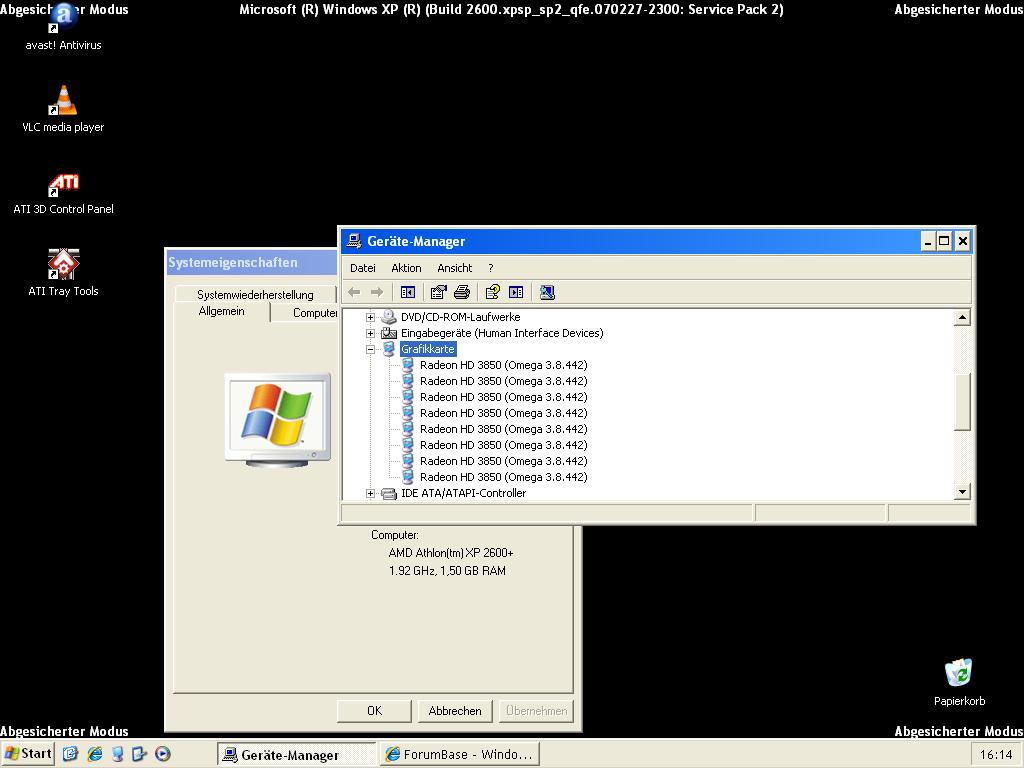Maximize the Geräte-Manager window
Screen dimensions: 1024x768
point(944,241)
